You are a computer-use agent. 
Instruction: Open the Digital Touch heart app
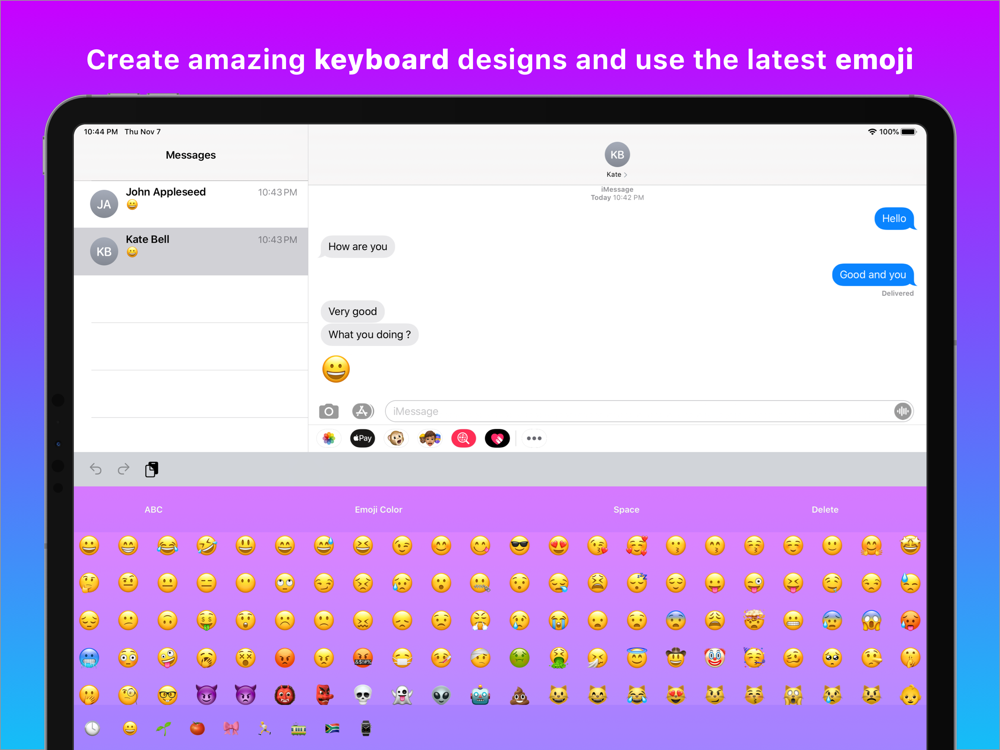[x=497, y=438]
